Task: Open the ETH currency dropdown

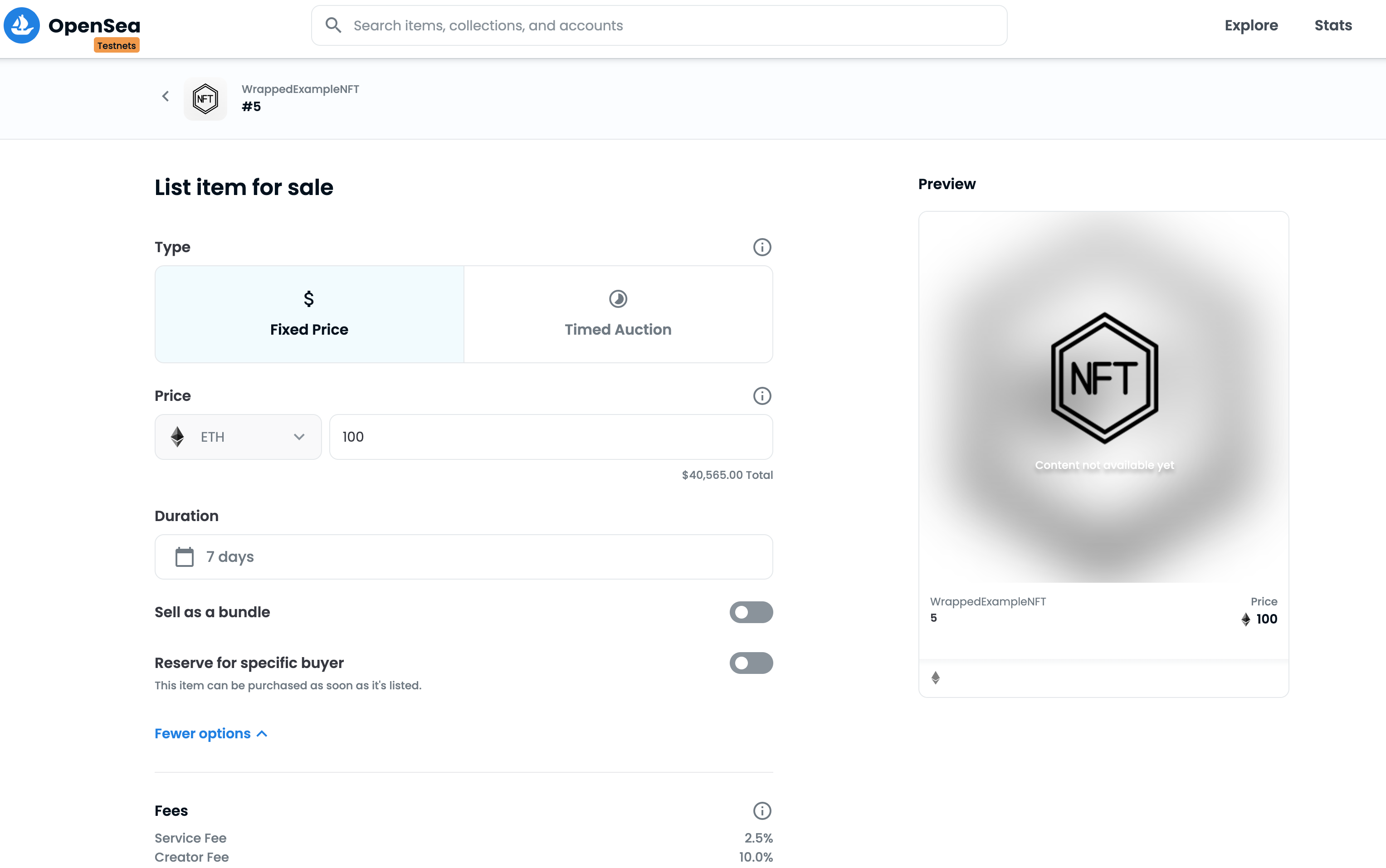Action: point(238,437)
